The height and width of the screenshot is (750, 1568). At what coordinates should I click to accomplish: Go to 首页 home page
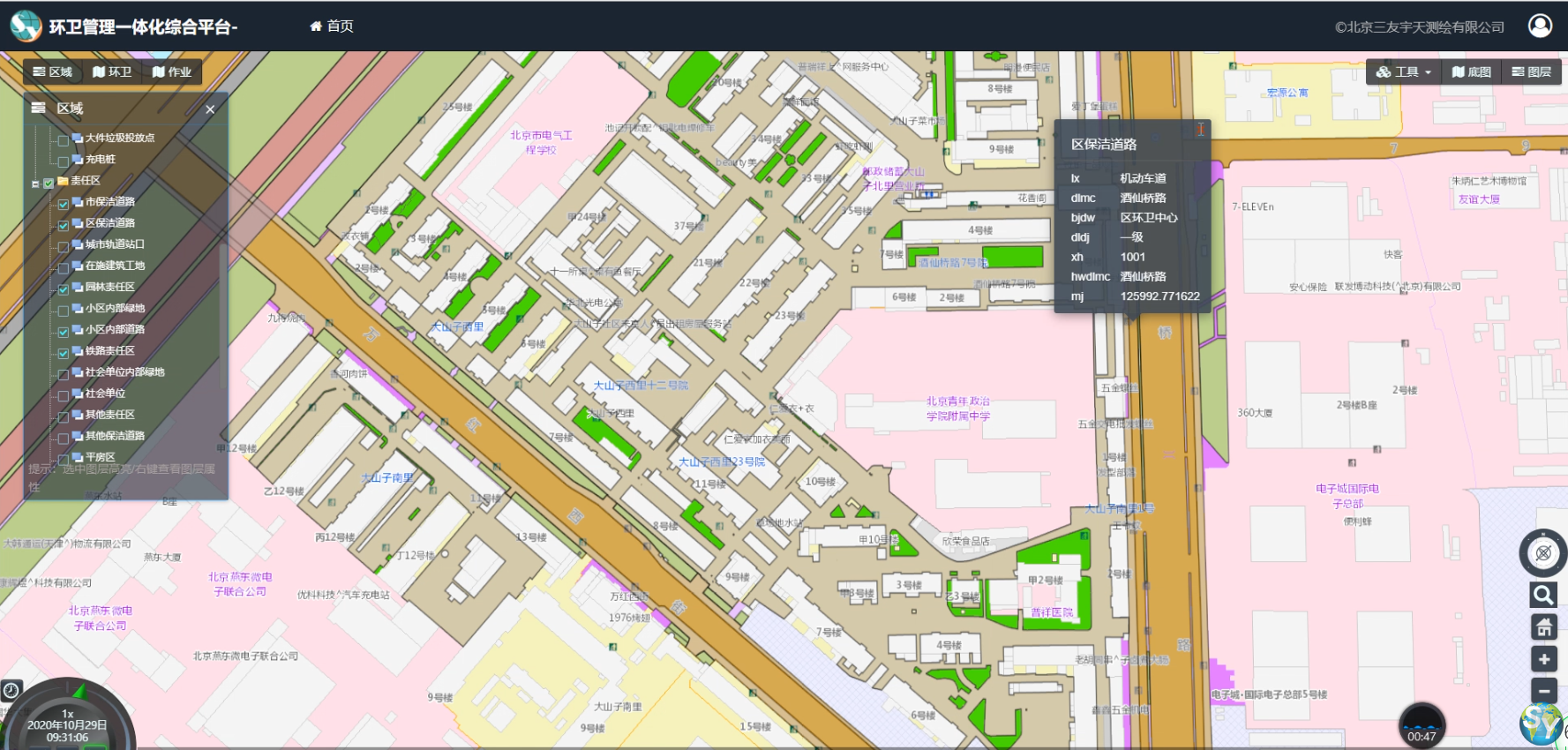[332, 26]
